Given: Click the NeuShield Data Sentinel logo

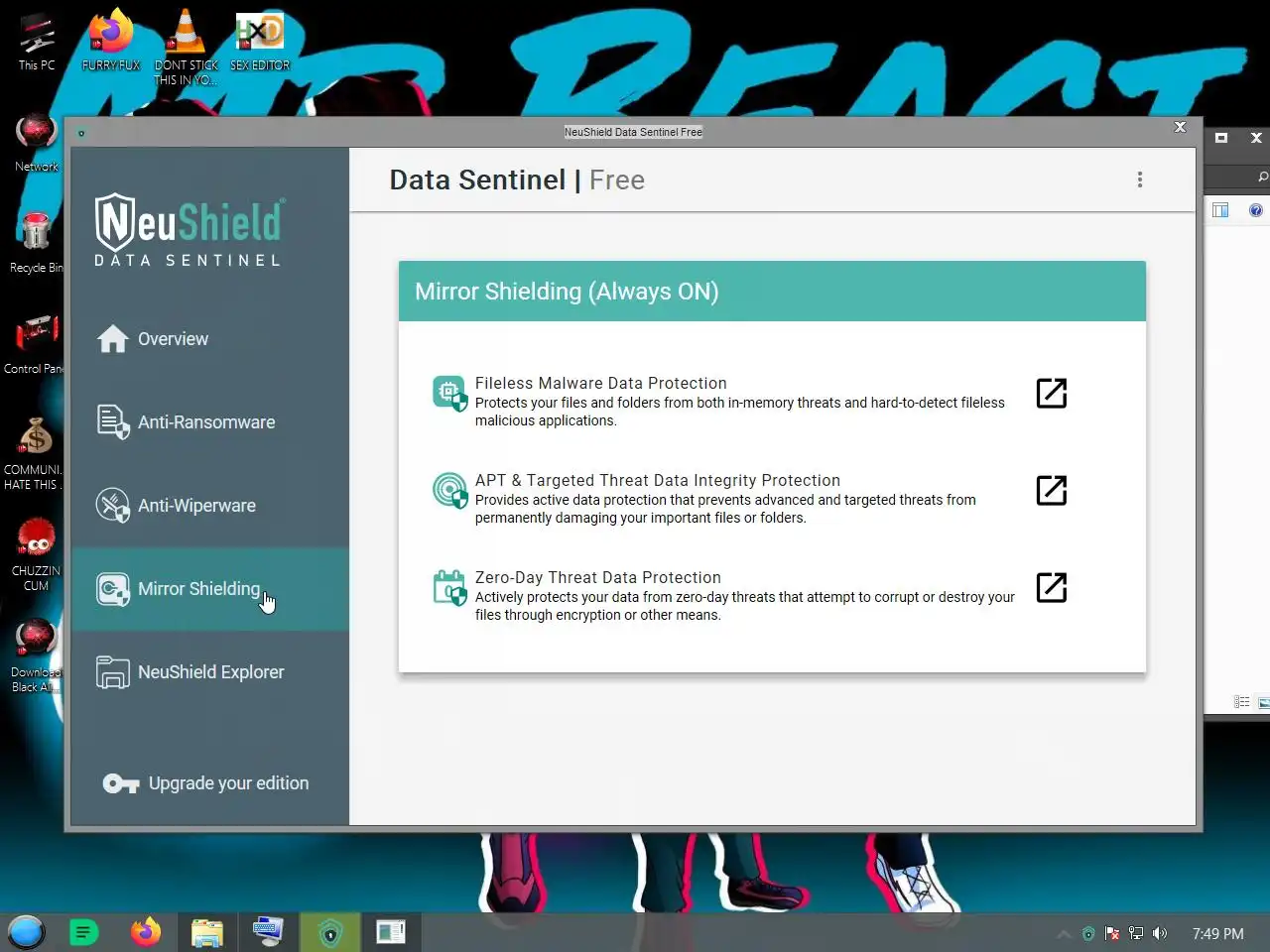Looking at the screenshot, I should pyautogui.click(x=189, y=230).
